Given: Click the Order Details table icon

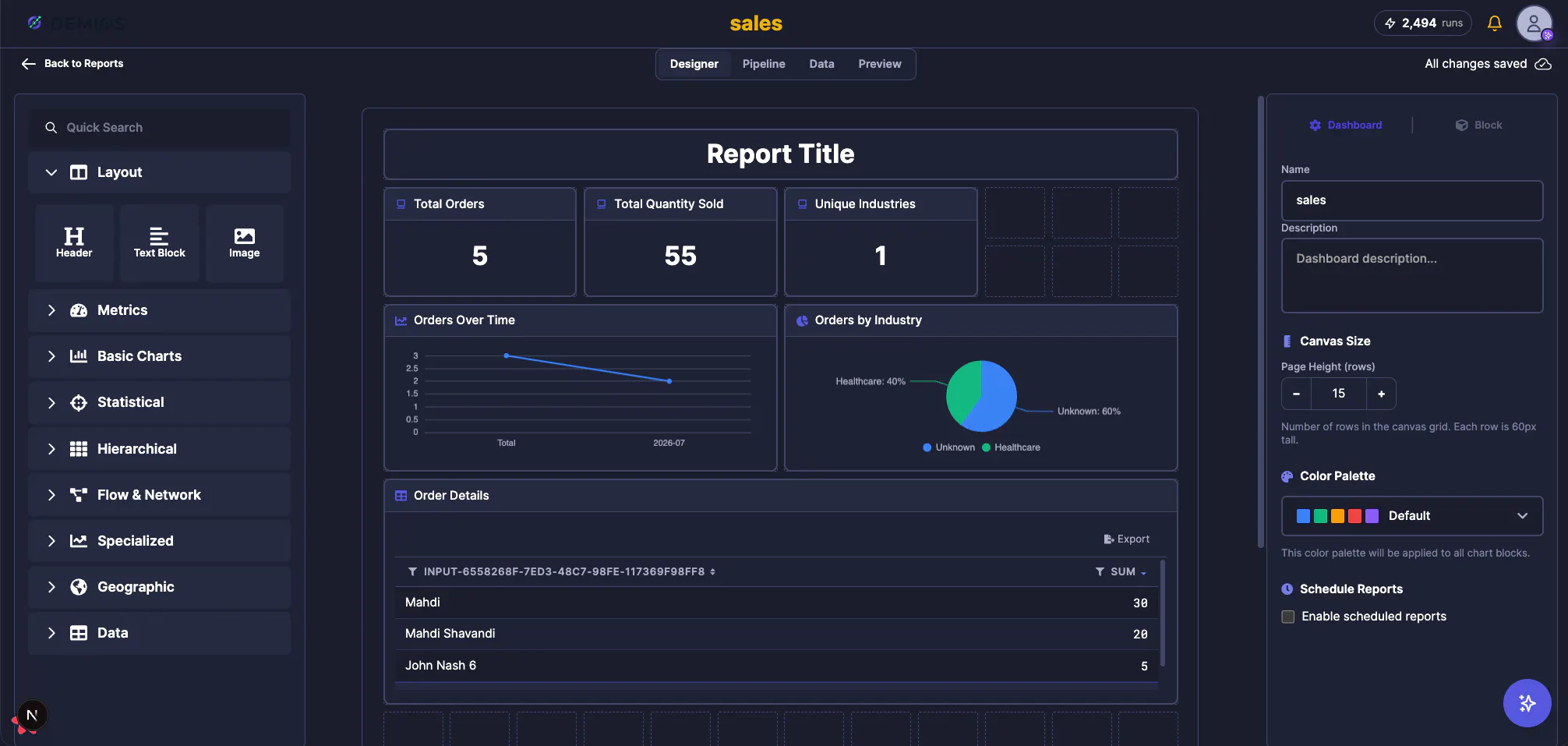Looking at the screenshot, I should pyautogui.click(x=401, y=496).
